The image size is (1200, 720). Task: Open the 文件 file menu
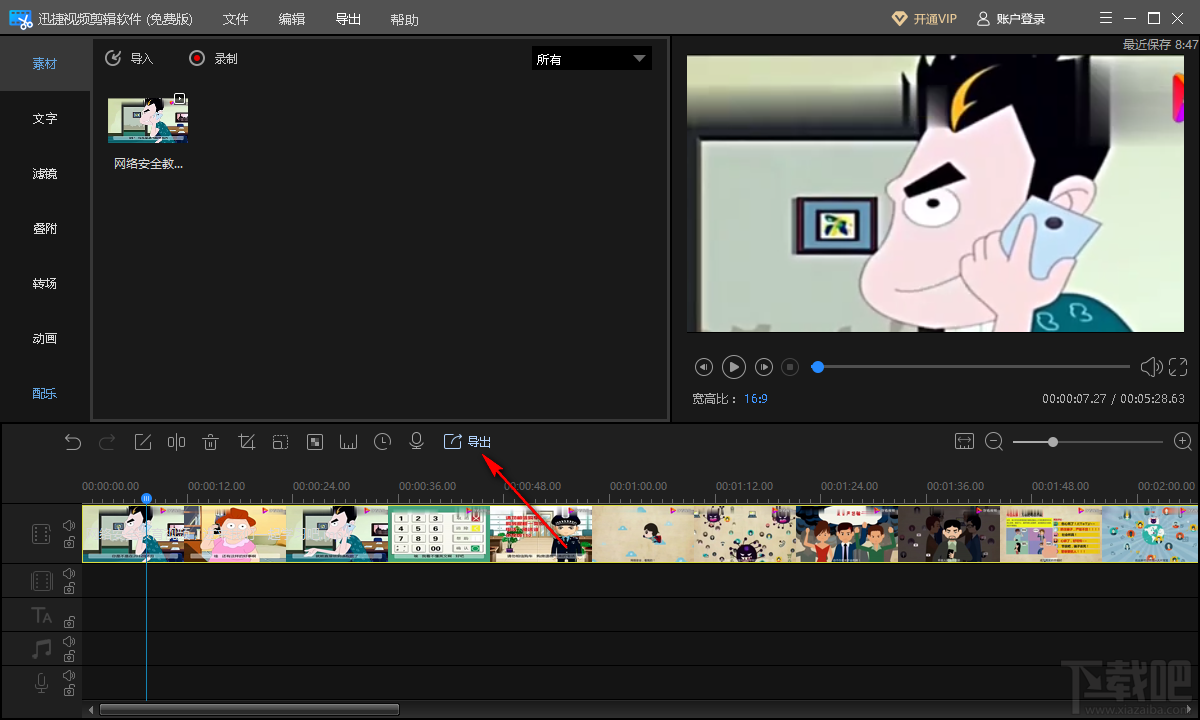tap(235, 19)
